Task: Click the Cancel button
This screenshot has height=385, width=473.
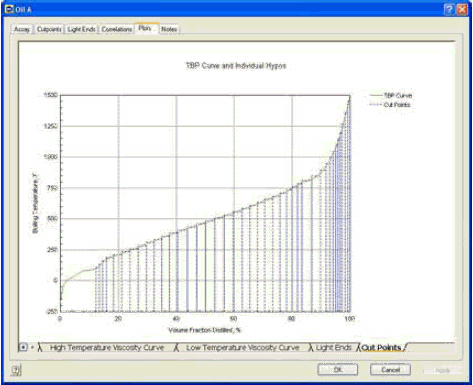Action: tap(390, 370)
